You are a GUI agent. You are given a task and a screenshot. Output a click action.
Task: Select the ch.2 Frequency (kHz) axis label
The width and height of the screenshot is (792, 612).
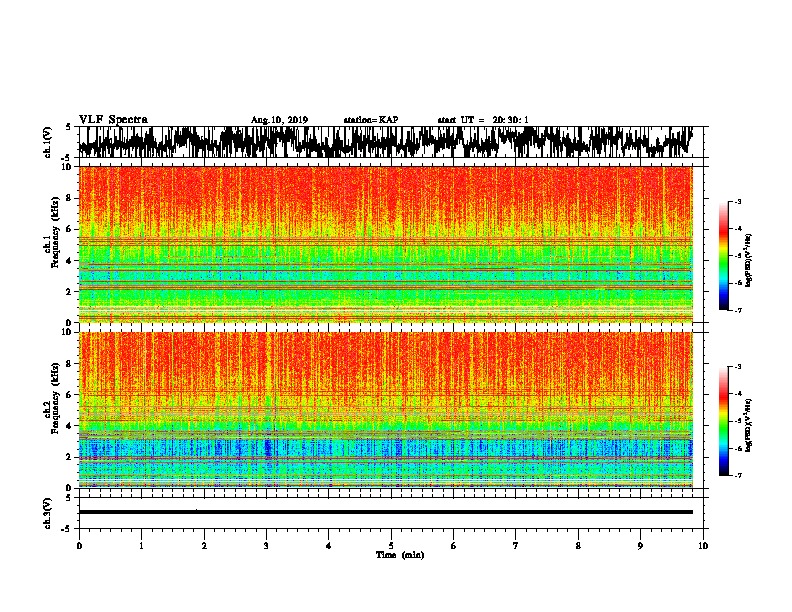pyautogui.click(x=51, y=398)
